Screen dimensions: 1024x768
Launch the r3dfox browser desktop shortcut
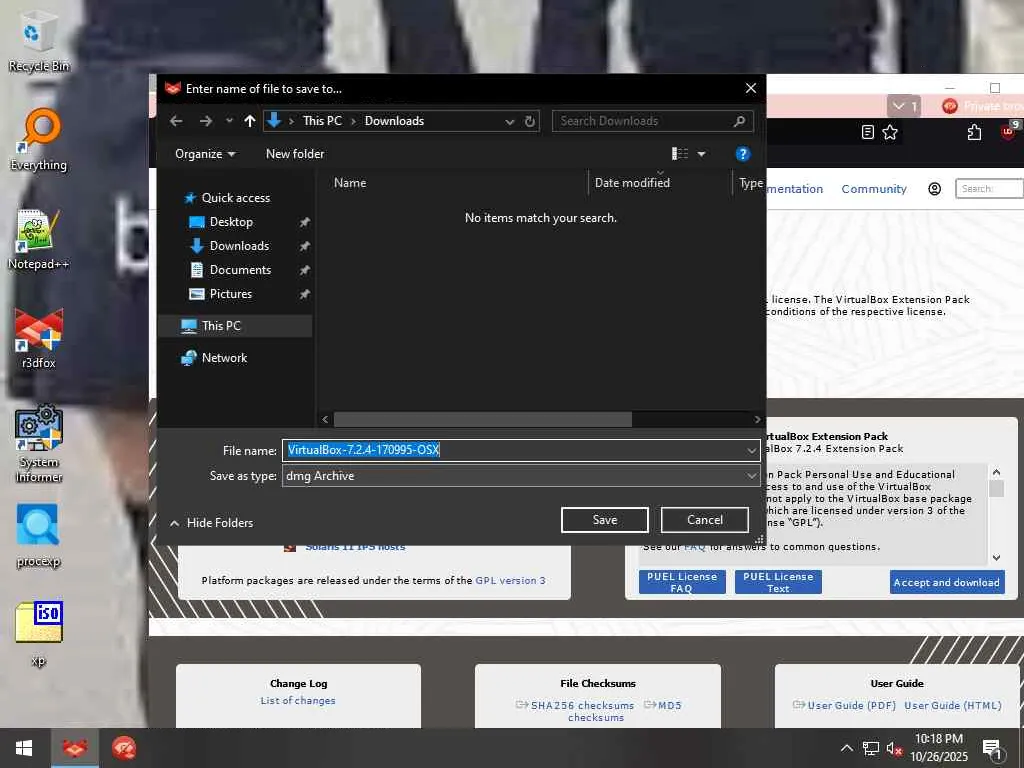point(38,339)
